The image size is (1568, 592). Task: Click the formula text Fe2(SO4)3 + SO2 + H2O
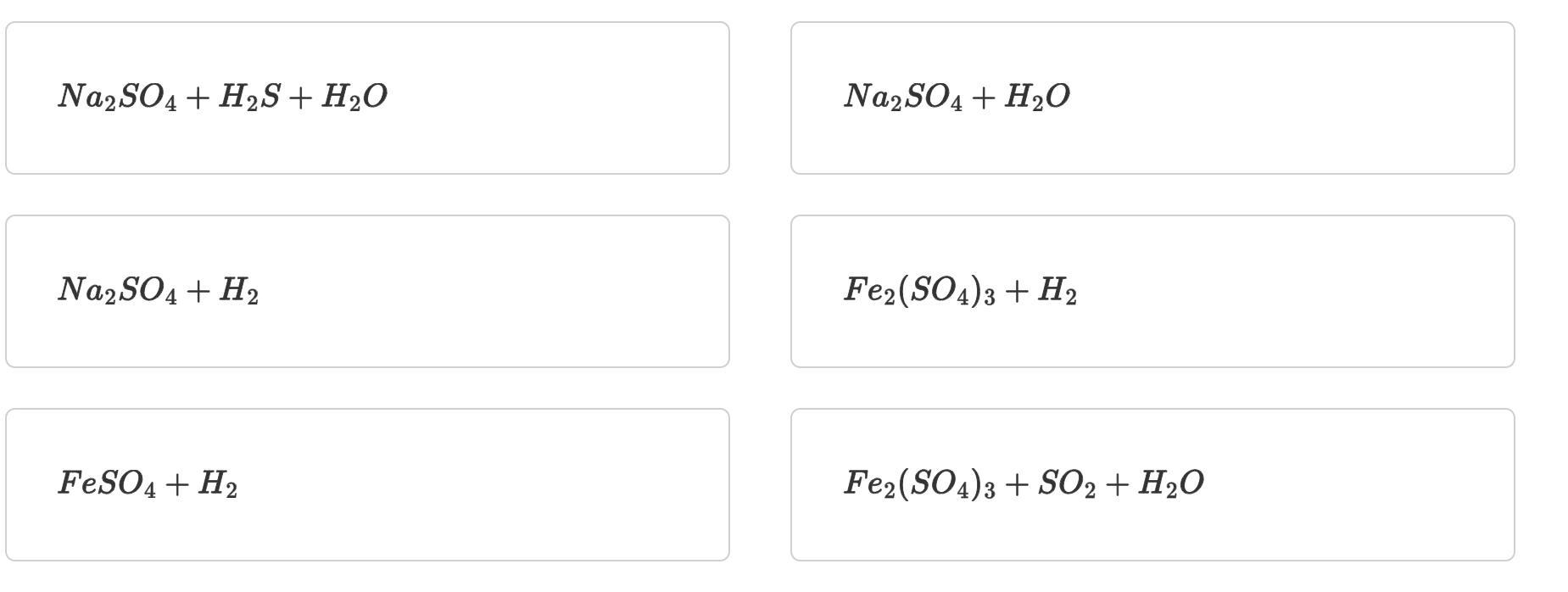(1024, 483)
